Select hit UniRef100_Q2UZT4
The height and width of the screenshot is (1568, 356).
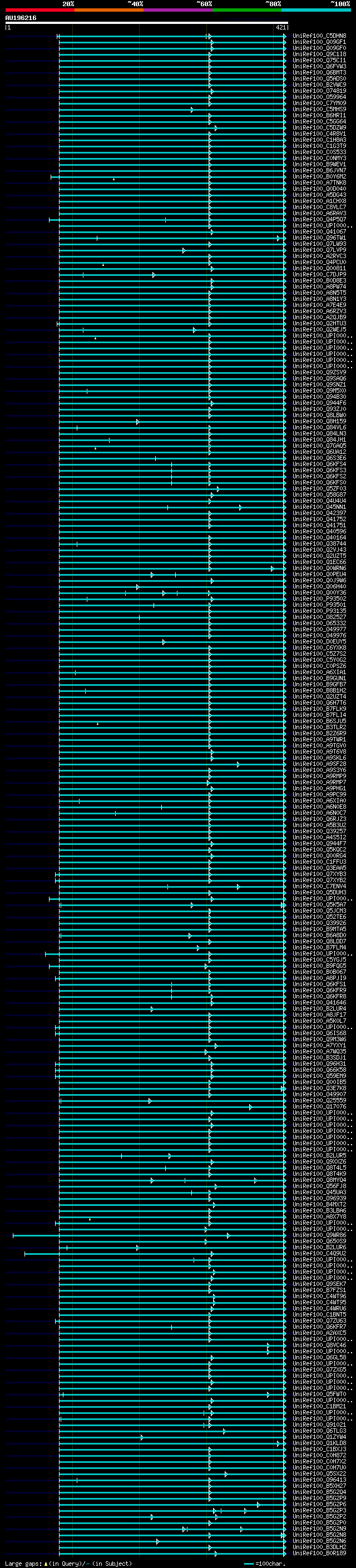pyautogui.click(x=319, y=697)
